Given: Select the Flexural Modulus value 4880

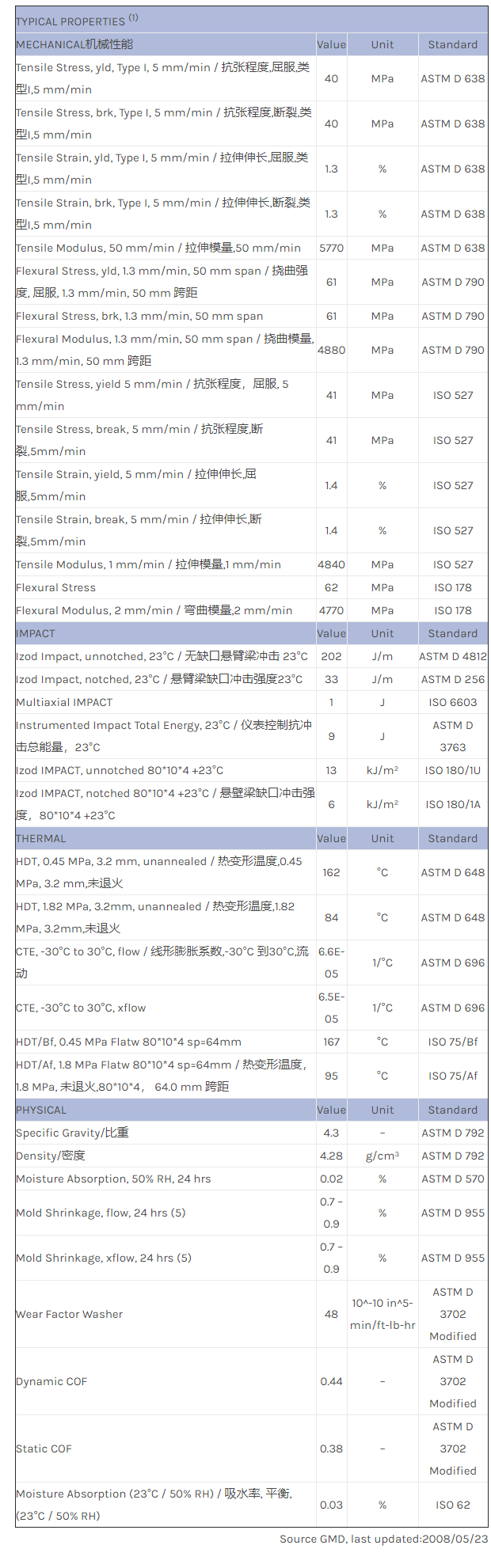Looking at the screenshot, I should [331, 350].
